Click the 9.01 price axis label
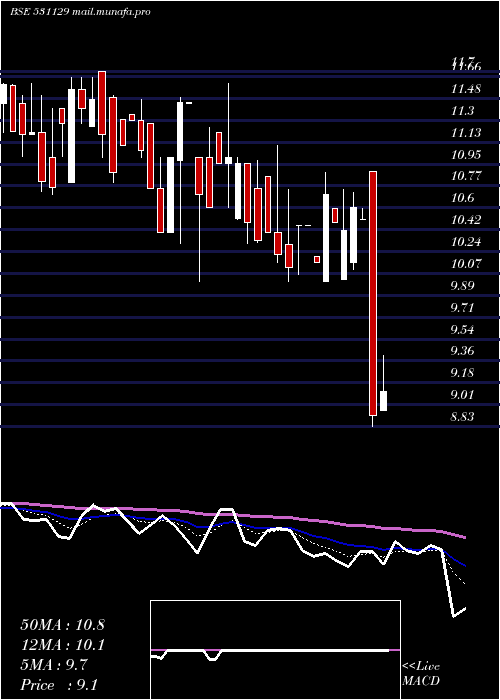 pos(462,394)
